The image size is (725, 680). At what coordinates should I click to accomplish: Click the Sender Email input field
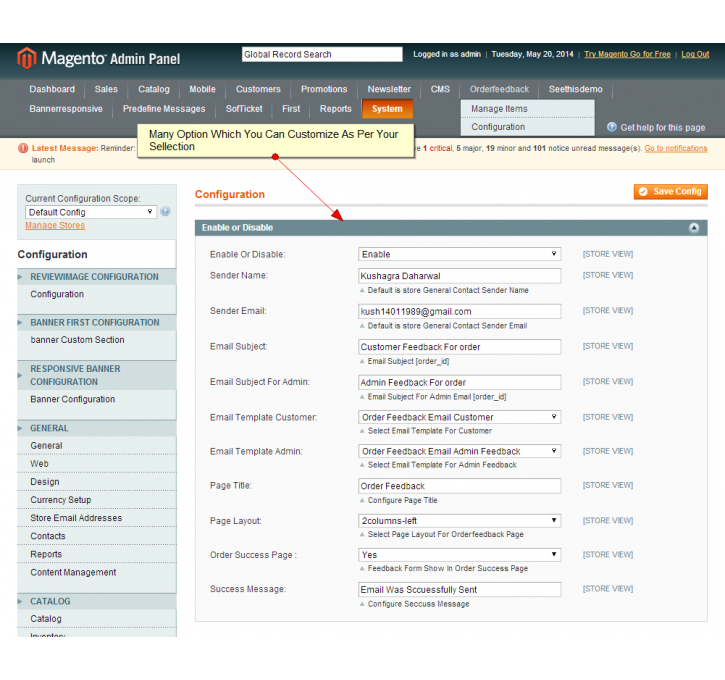pos(460,312)
